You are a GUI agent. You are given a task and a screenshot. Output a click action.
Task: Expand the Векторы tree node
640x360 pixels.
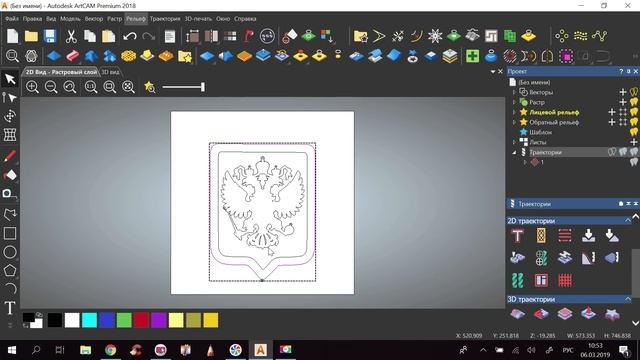coord(514,92)
